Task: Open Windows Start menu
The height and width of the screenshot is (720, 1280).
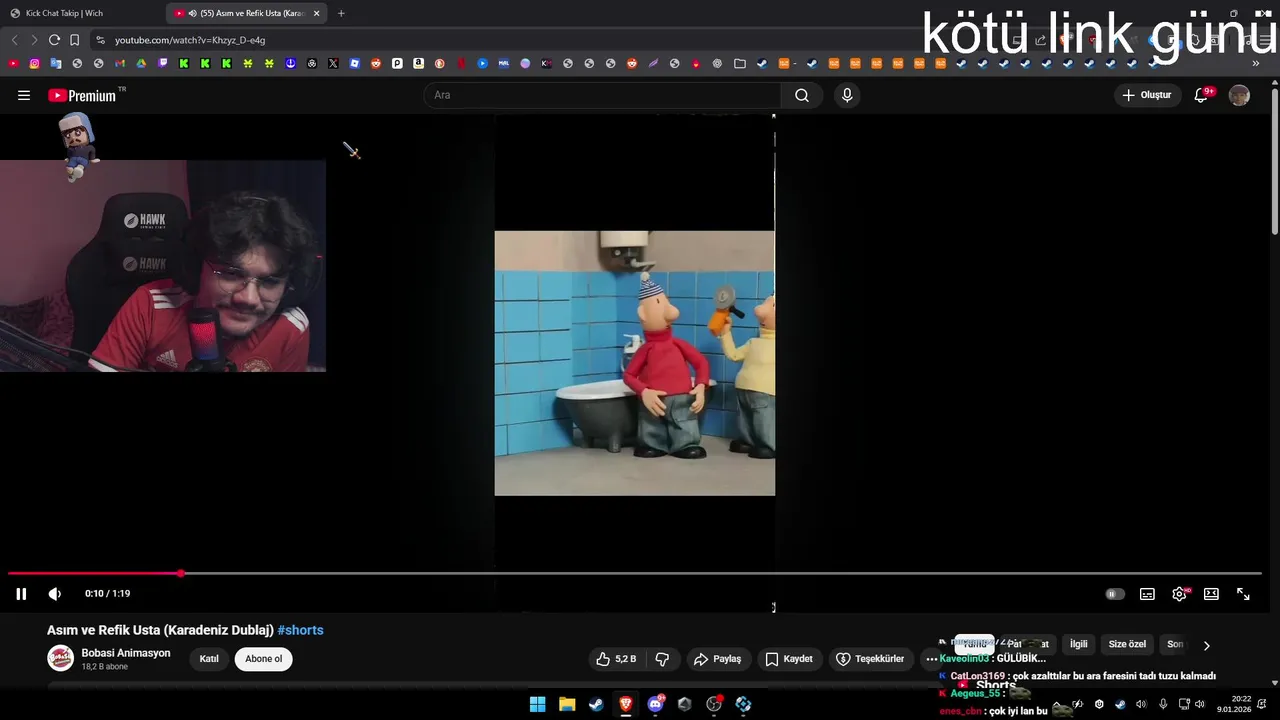Action: pos(537,704)
